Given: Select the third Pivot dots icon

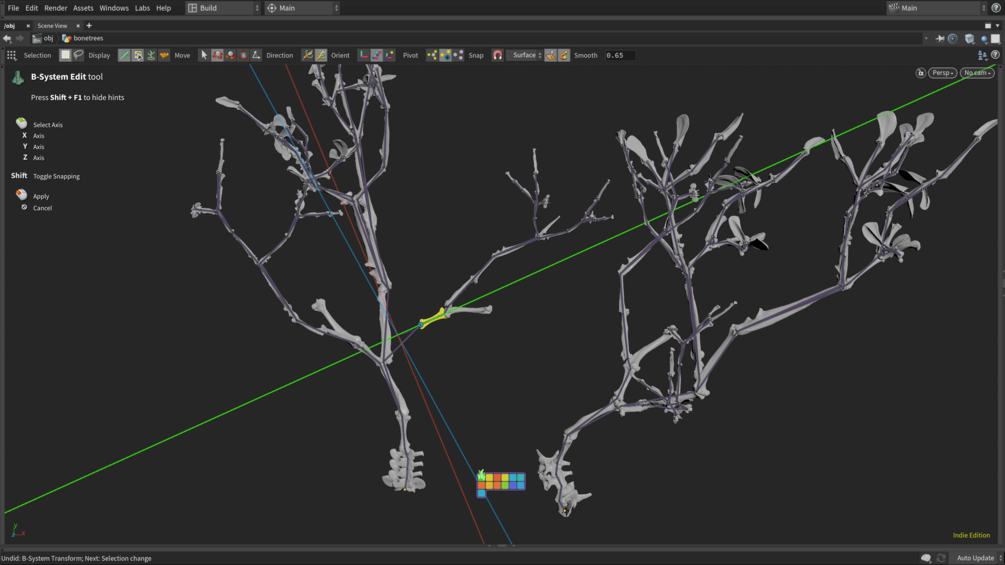Looking at the screenshot, I should pos(458,56).
